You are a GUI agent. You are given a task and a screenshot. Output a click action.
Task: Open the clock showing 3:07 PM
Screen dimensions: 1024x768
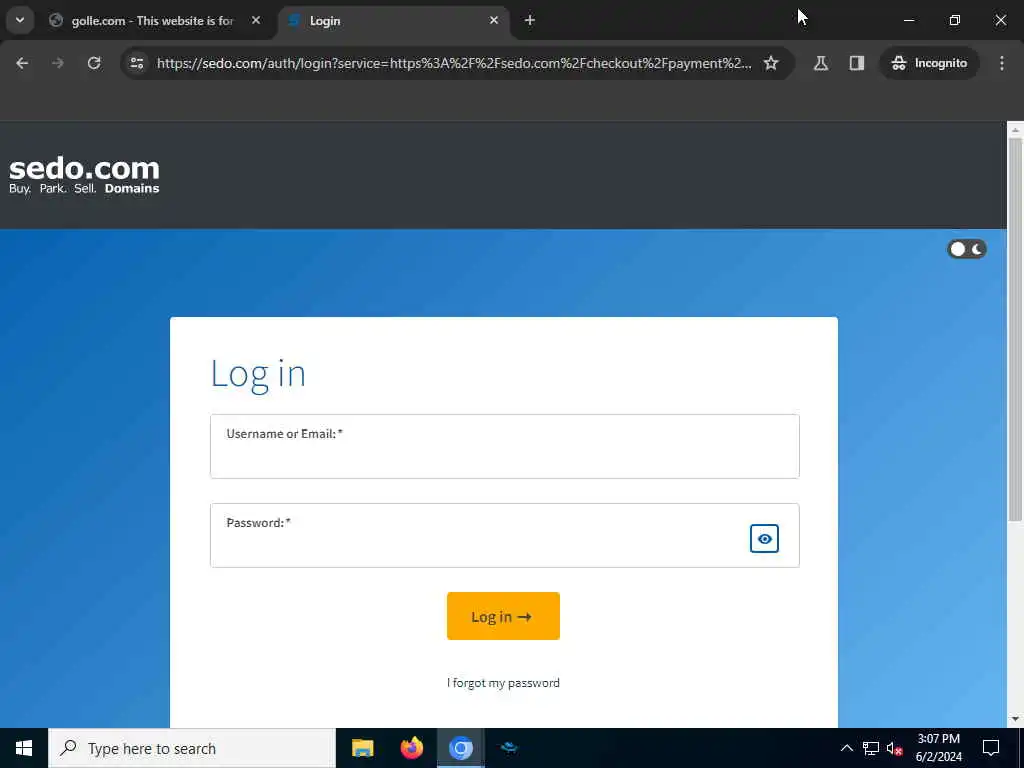click(x=938, y=748)
